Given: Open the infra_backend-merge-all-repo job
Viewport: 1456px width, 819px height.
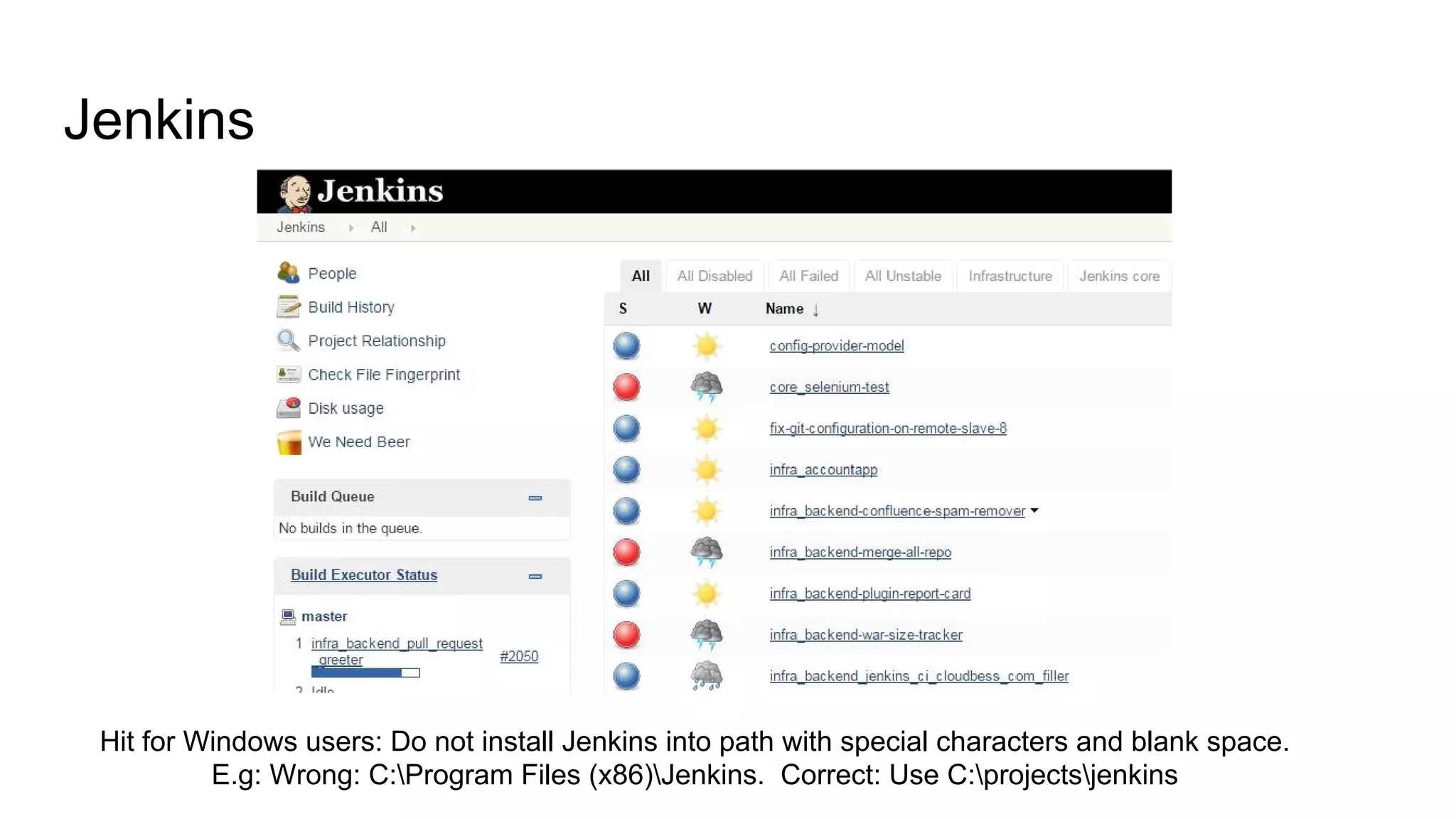Looking at the screenshot, I should pyautogui.click(x=860, y=552).
